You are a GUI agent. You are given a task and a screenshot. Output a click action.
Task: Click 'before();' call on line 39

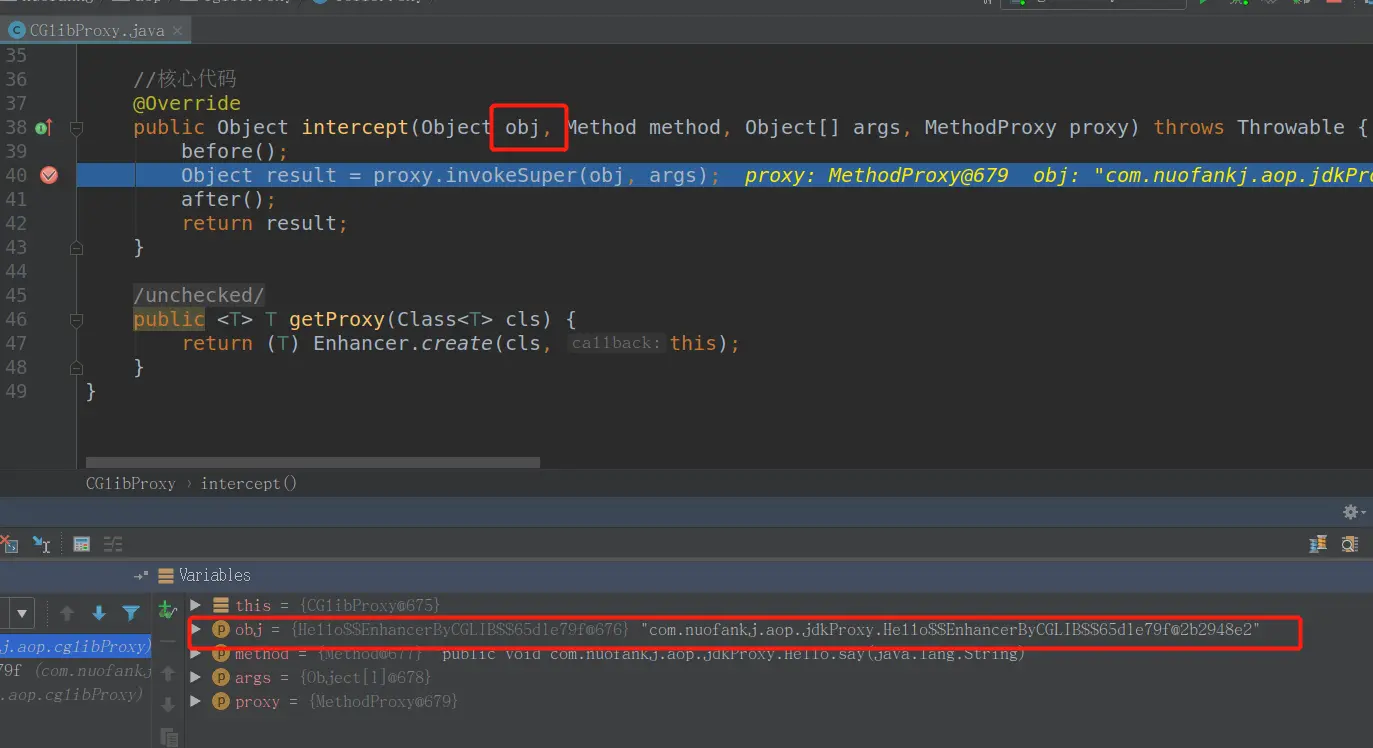point(234,151)
